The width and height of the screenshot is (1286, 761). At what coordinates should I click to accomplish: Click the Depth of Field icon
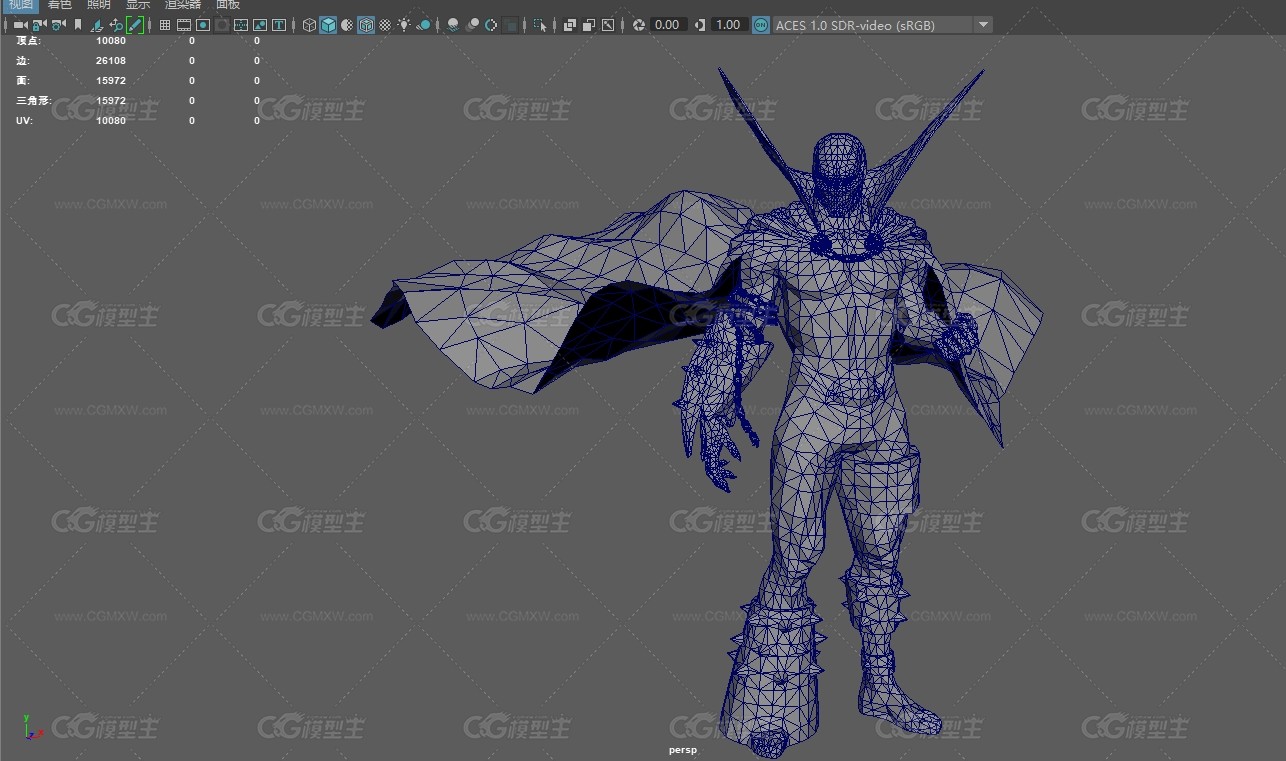[511, 25]
